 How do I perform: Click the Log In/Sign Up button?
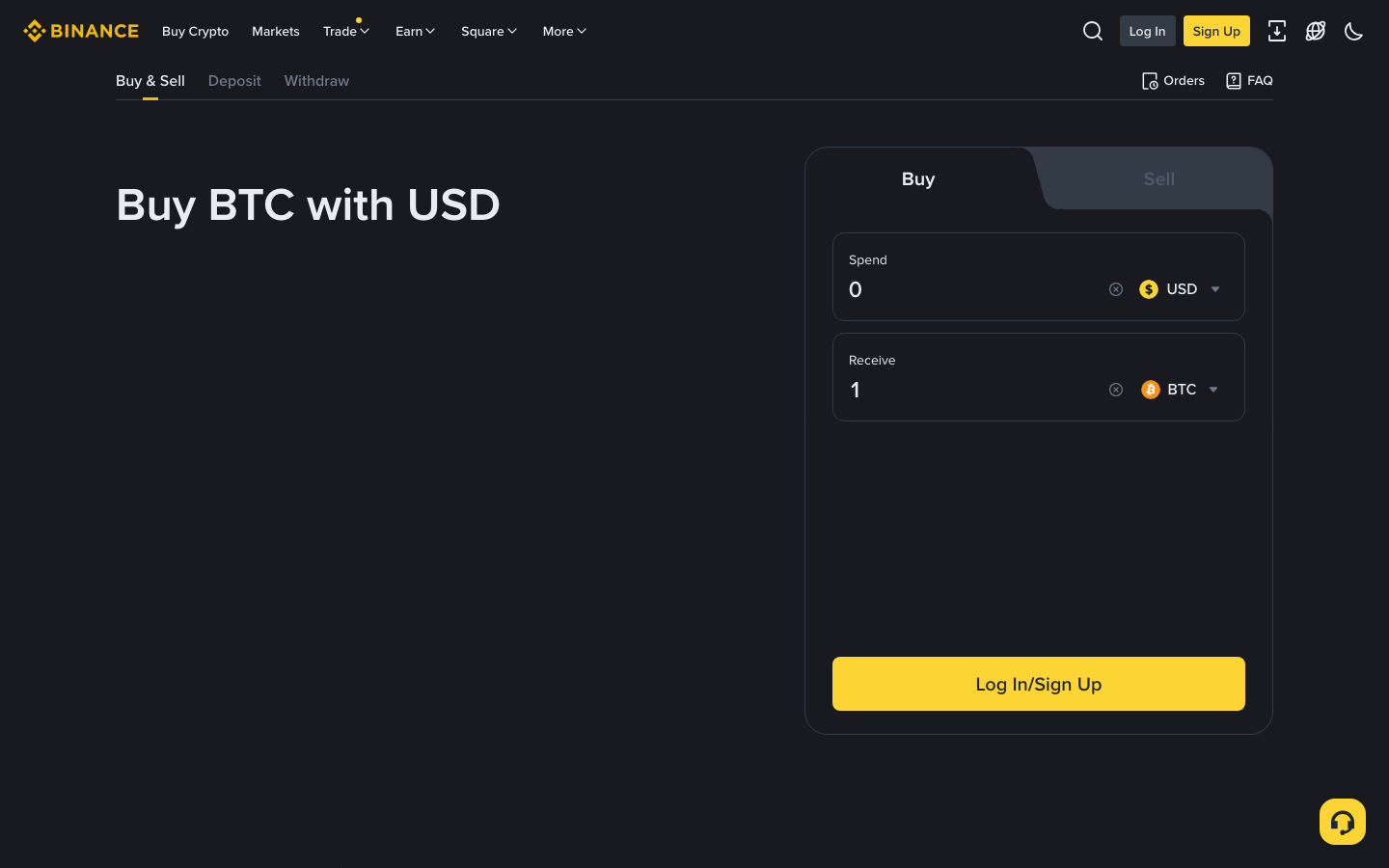(x=1038, y=684)
